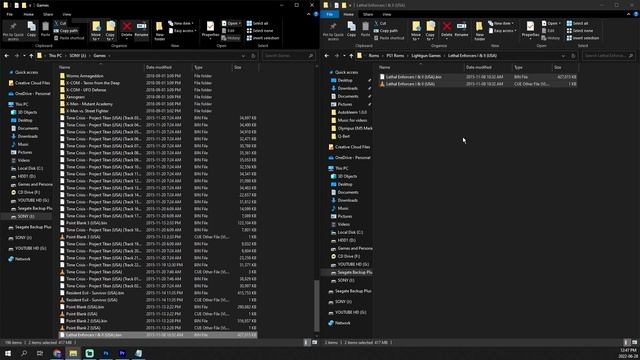
Task: Click New folder in the Games window
Action: point(160,31)
